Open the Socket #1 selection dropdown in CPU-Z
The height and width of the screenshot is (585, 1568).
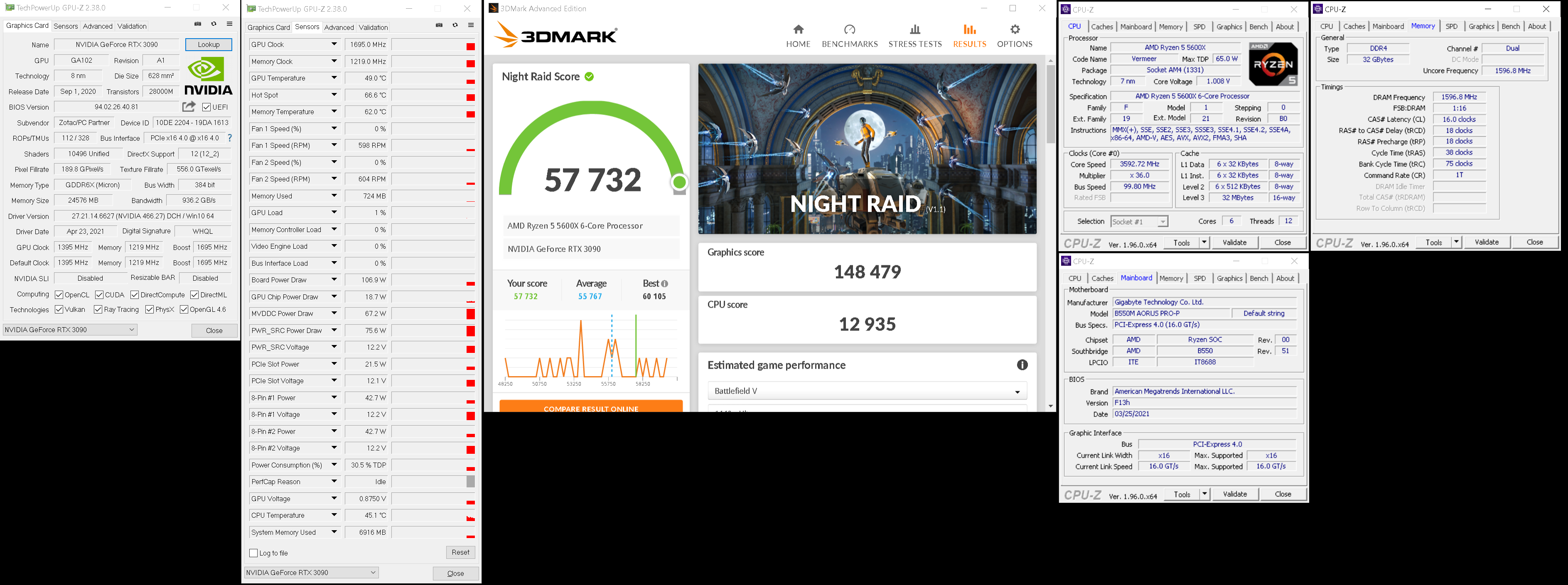coord(1139,221)
